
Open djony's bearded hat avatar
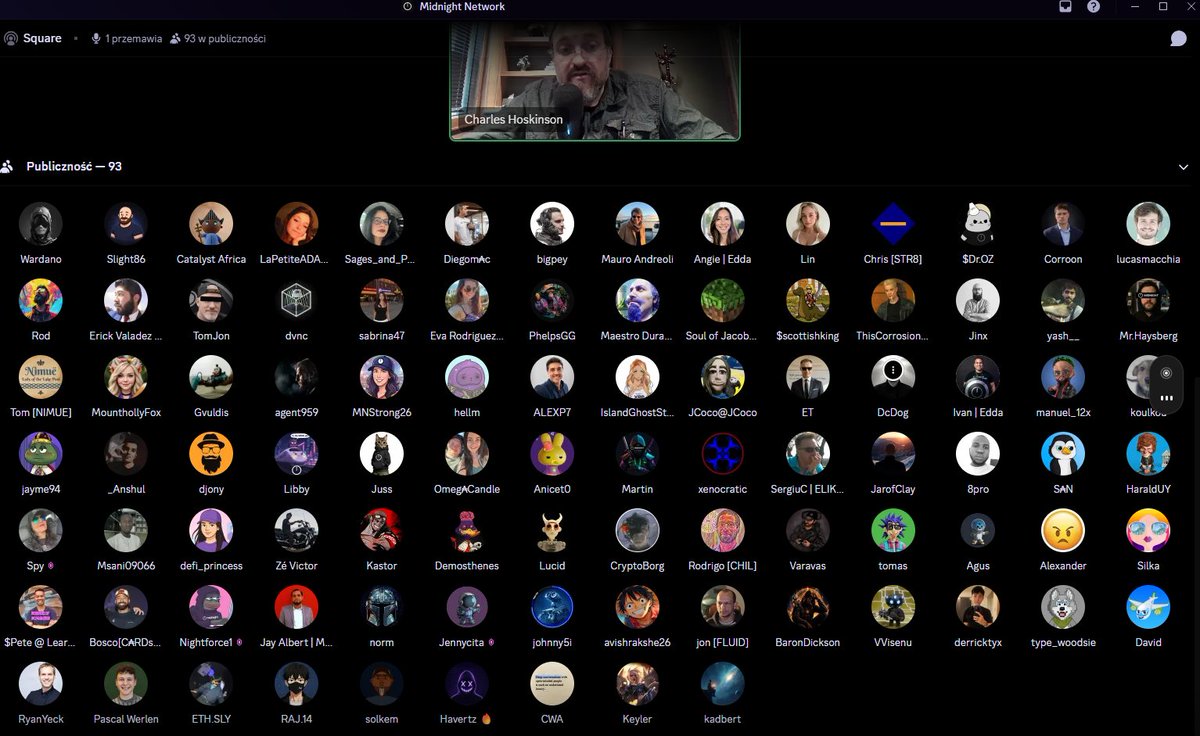tap(211, 454)
